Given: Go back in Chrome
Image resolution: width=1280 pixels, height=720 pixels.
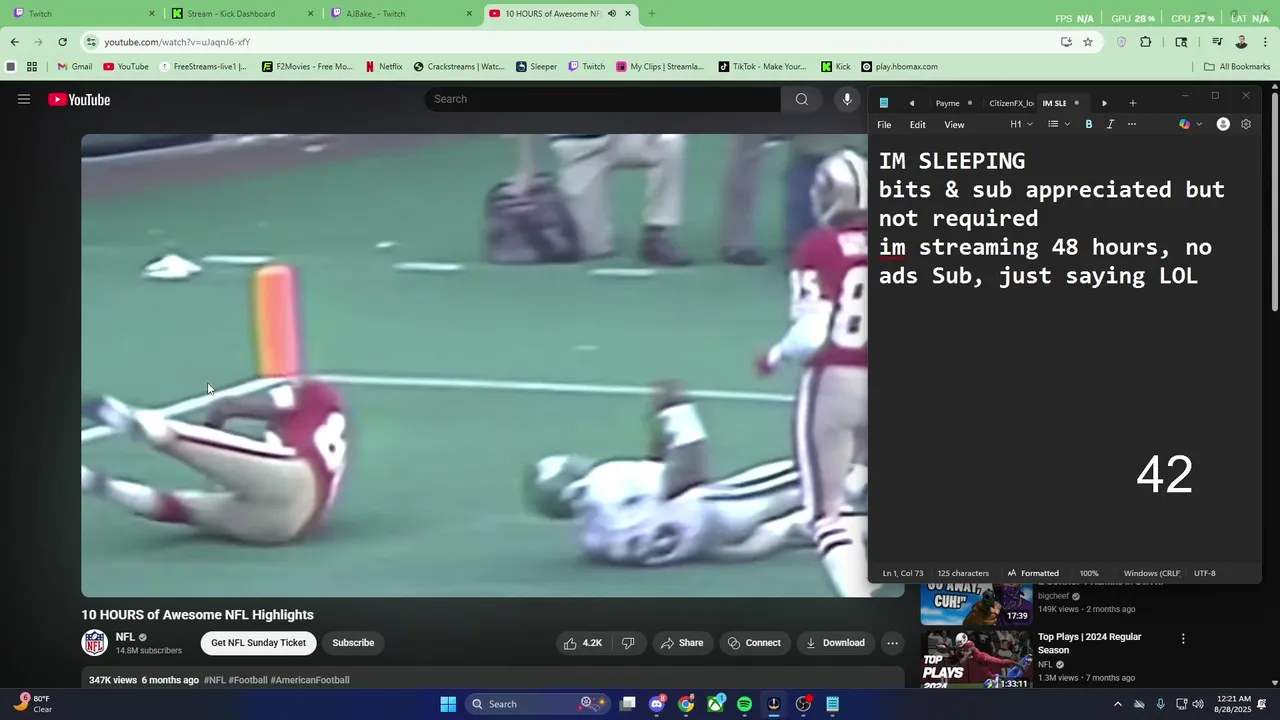Looking at the screenshot, I should (14, 42).
